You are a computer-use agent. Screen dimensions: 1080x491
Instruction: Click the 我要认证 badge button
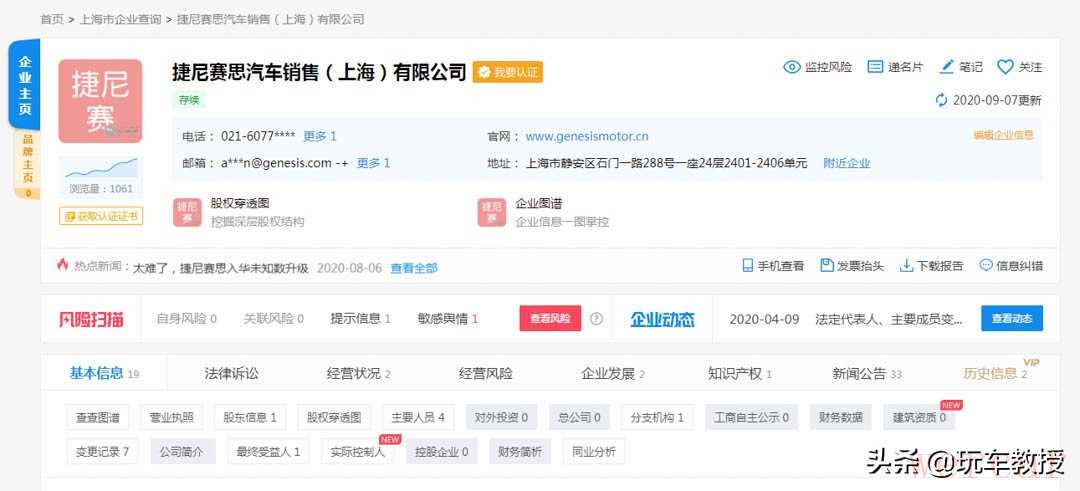pyautogui.click(x=508, y=72)
